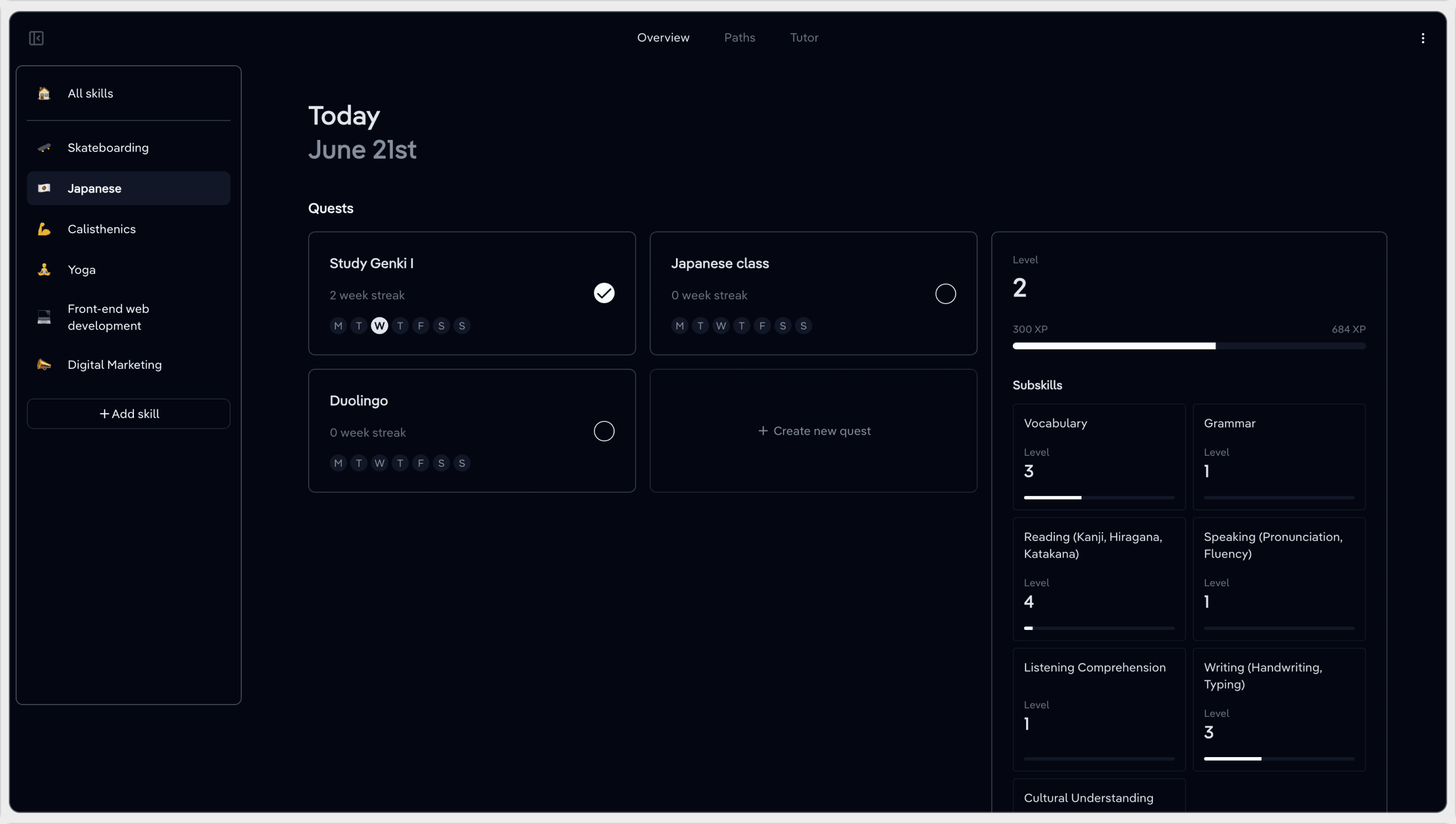
Task: Toggle Saturday on Japanese class quest
Action: [x=782, y=325]
